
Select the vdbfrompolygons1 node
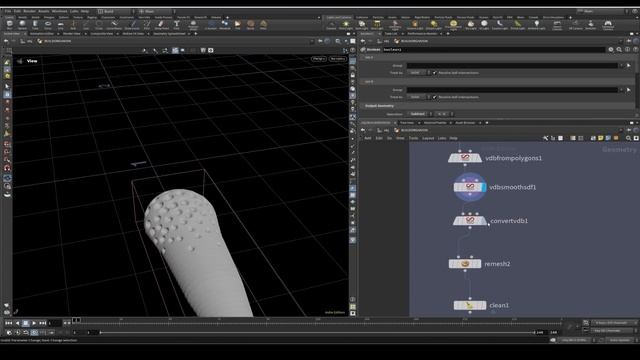465,158
